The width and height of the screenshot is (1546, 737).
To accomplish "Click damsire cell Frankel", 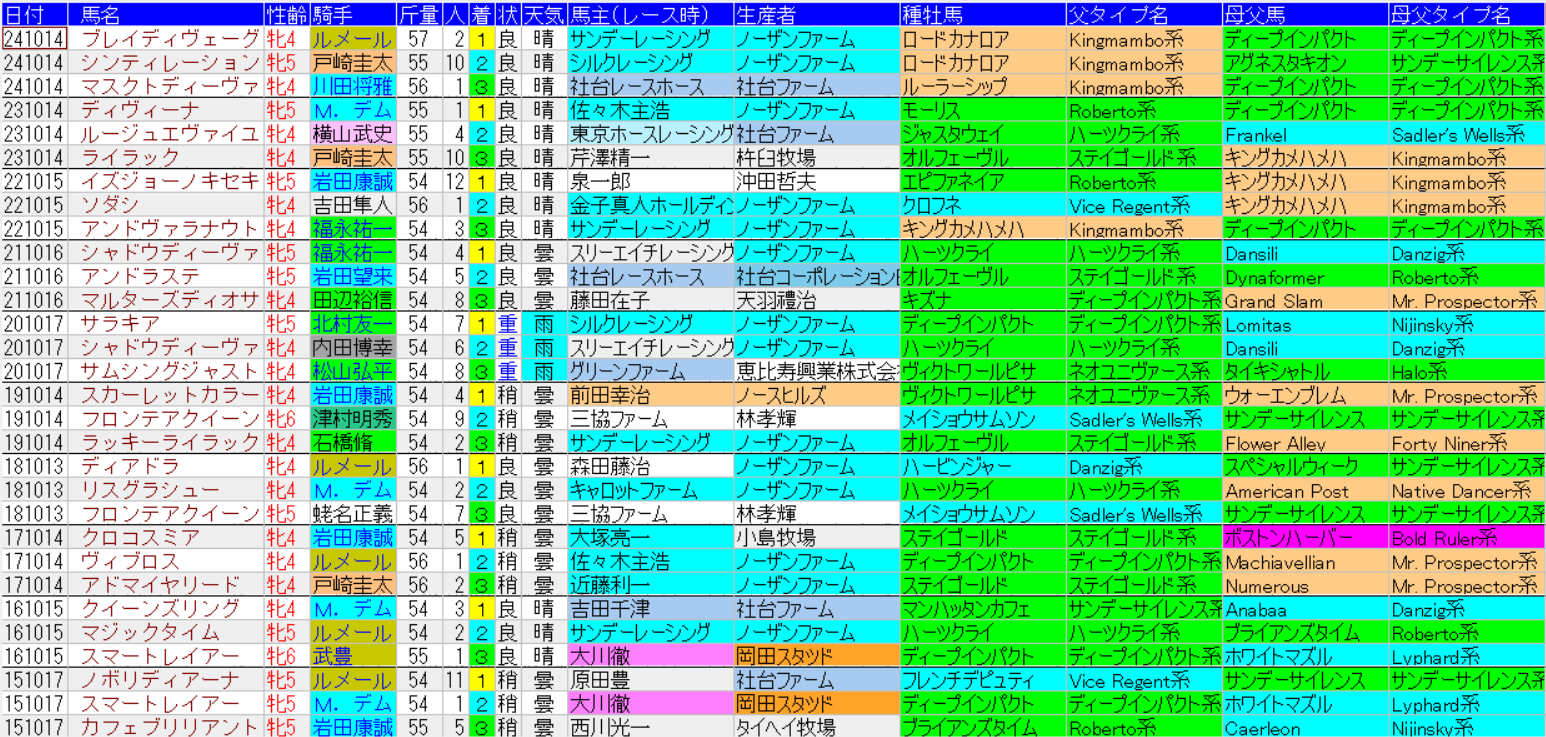I will 1304,134.
